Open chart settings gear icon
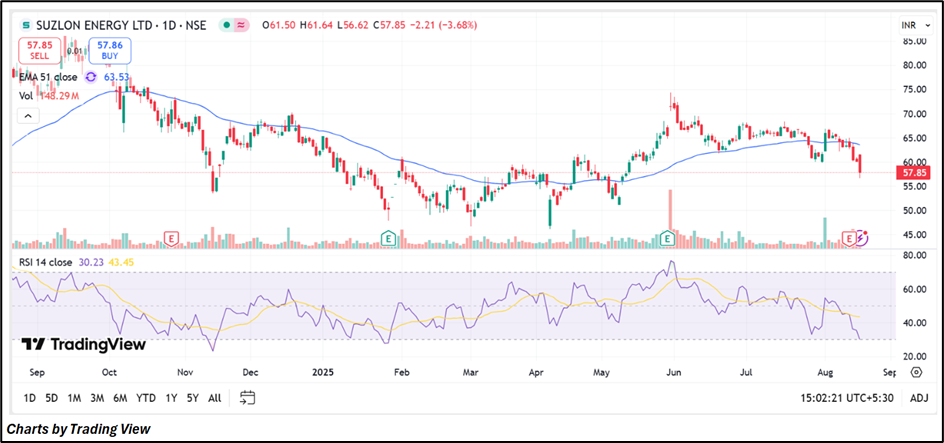The height and width of the screenshot is (443, 944). pyautogui.click(x=916, y=372)
